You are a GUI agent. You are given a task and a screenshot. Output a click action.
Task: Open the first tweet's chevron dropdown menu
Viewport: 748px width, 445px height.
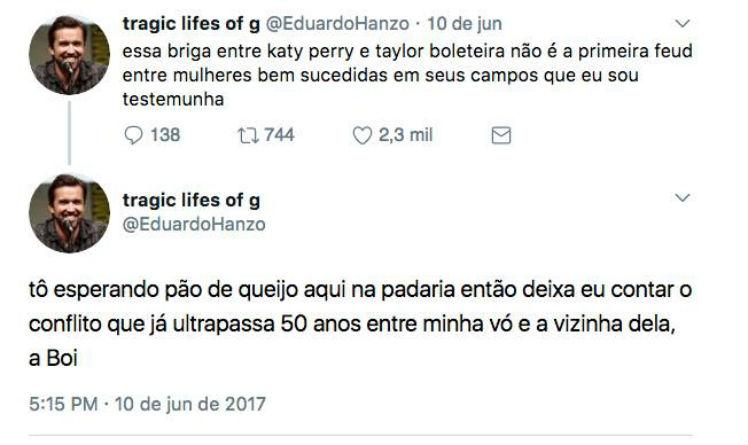[x=684, y=23]
